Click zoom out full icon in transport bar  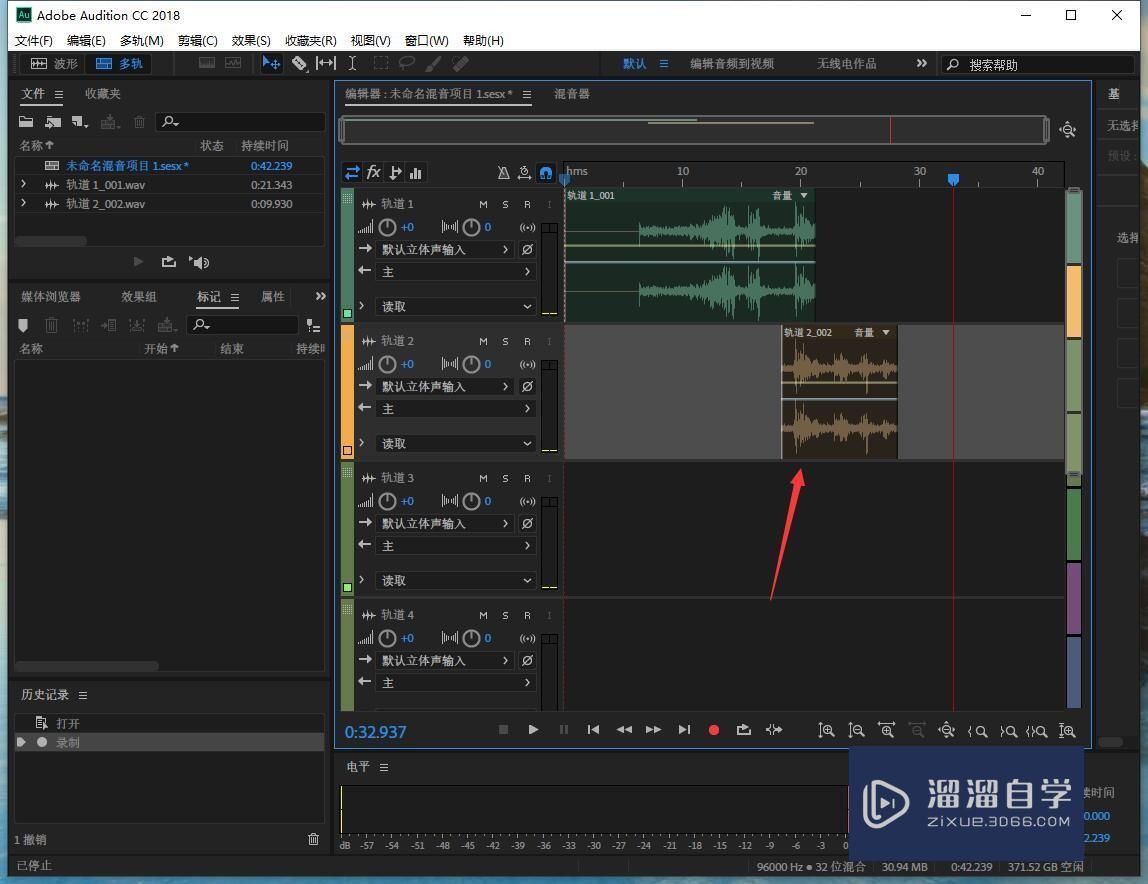click(x=947, y=730)
